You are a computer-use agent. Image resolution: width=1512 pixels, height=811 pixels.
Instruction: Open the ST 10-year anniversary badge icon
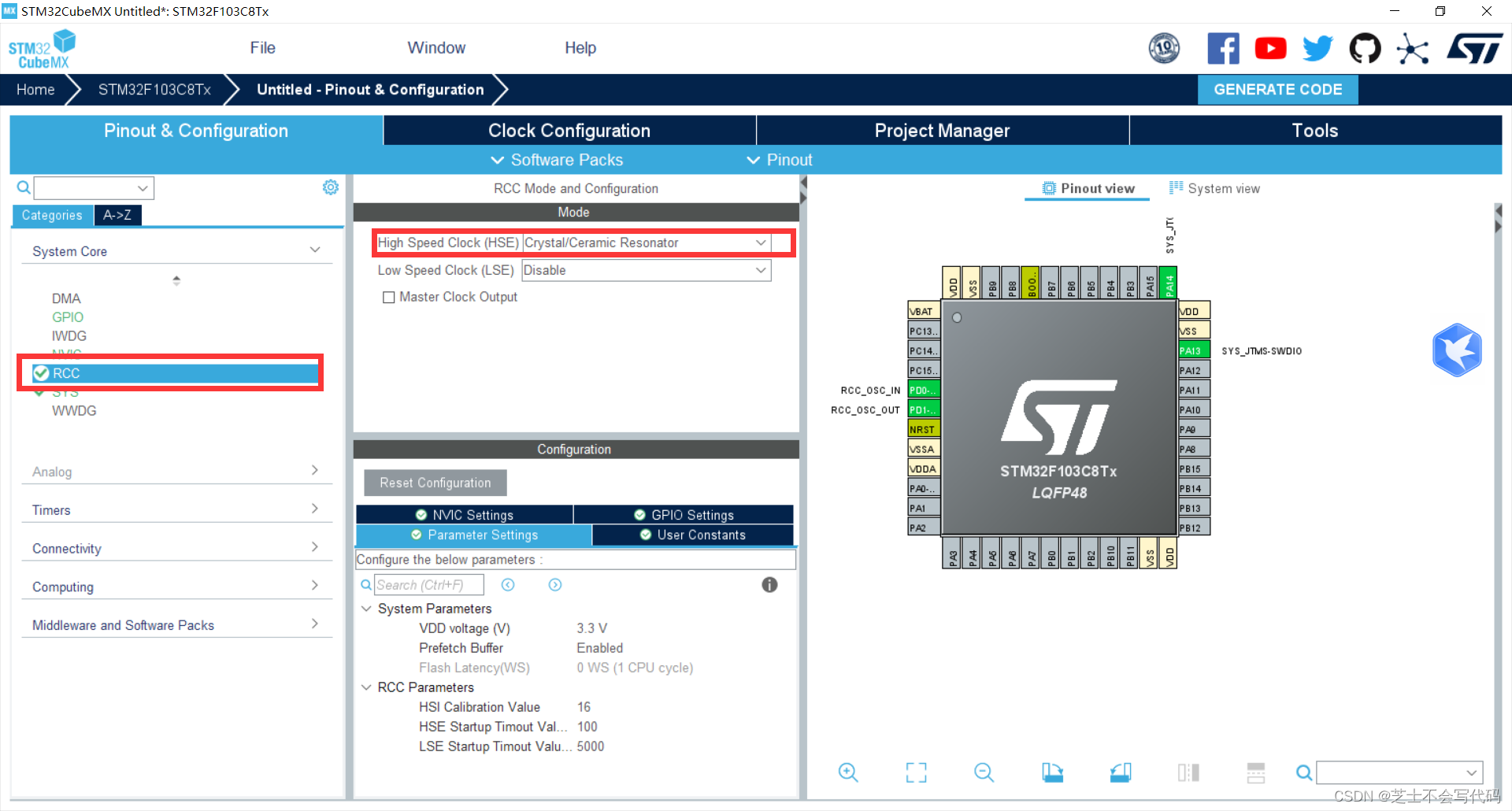coord(1164,49)
